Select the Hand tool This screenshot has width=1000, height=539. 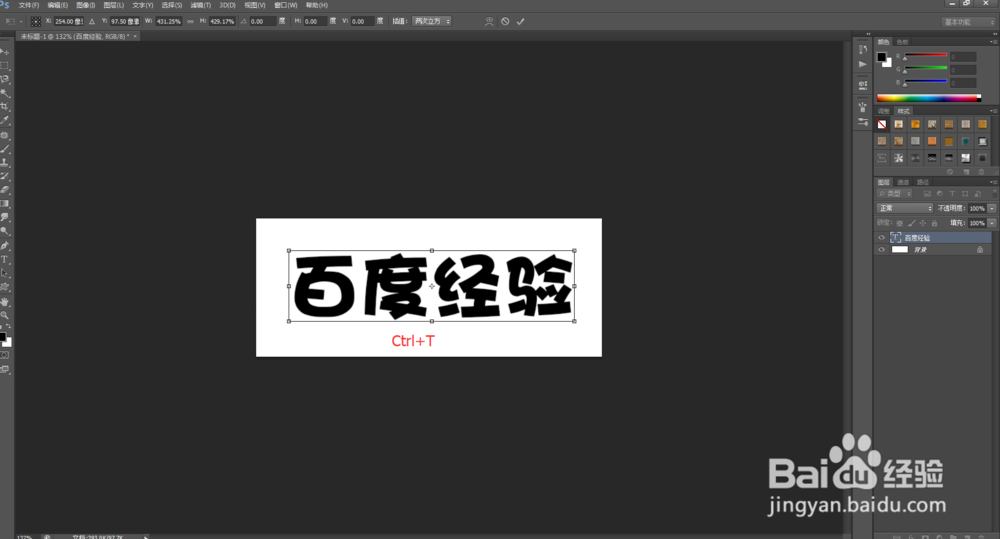4,301
